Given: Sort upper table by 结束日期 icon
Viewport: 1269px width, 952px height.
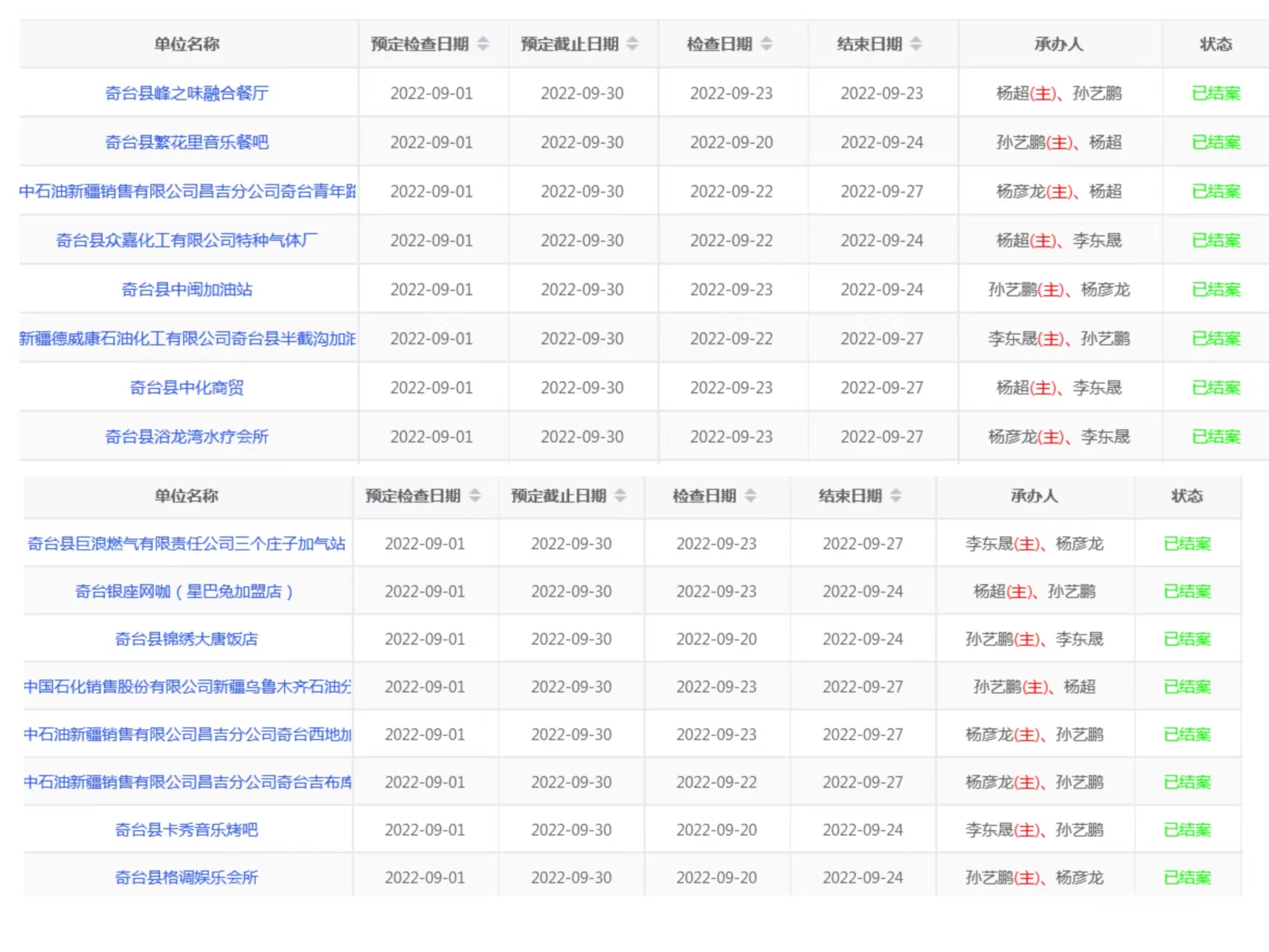Looking at the screenshot, I should pos(916,44).
